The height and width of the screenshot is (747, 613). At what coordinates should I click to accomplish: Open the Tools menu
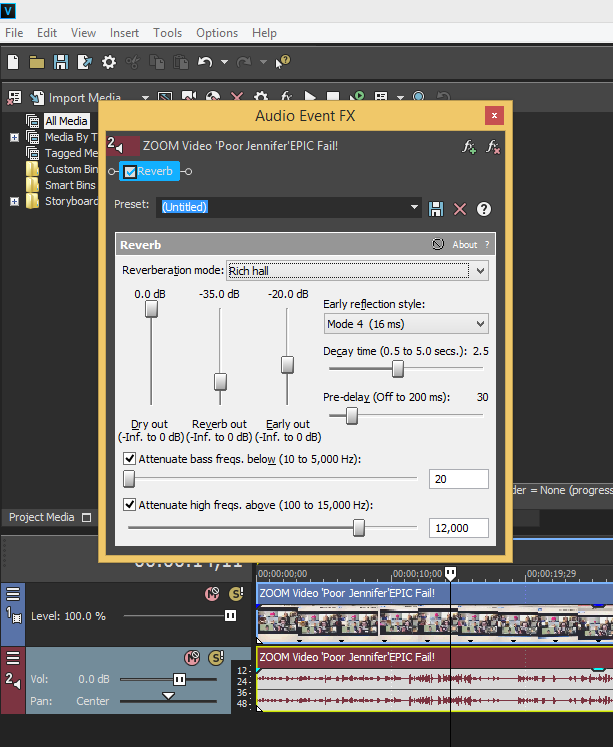coord(167,33)
